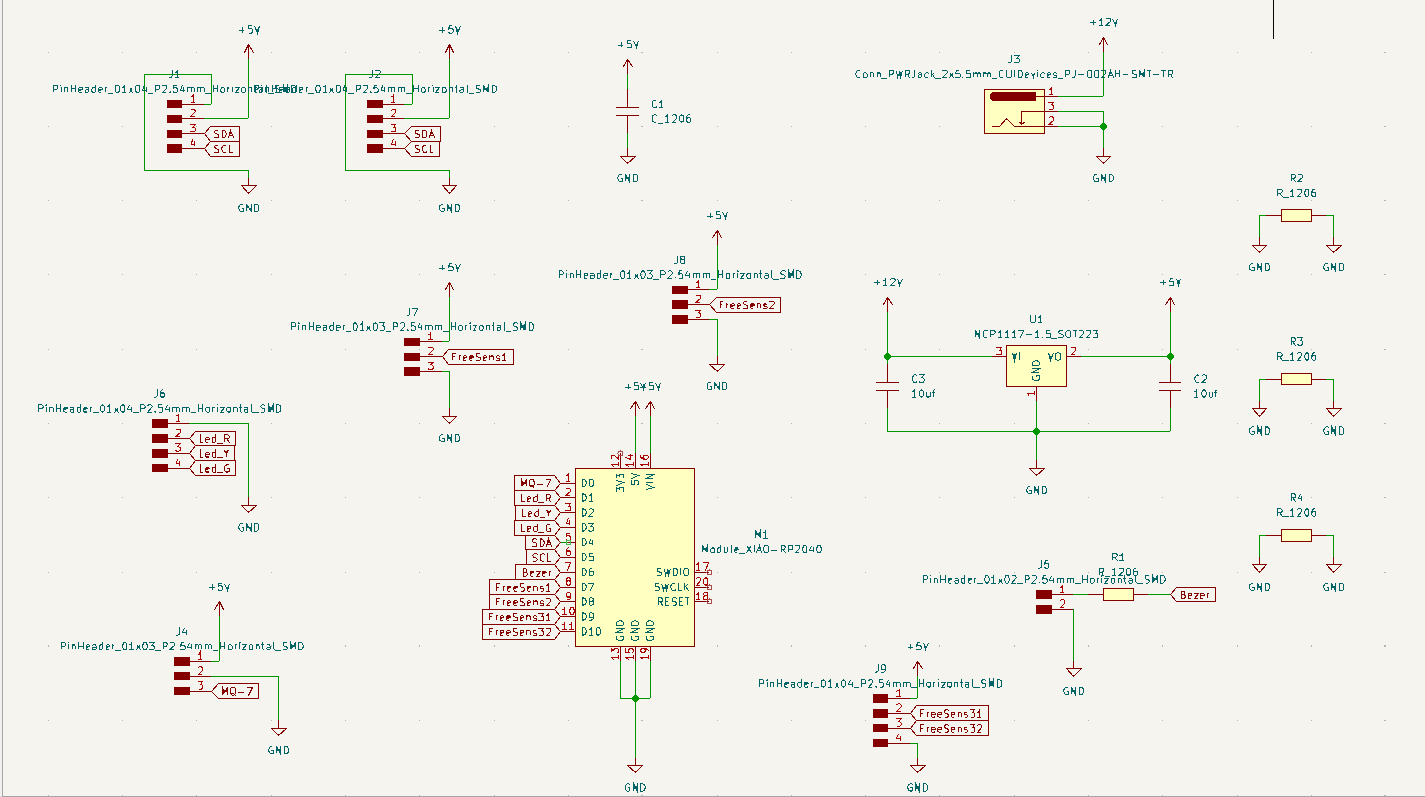Click the SDA label at module pin D4
1425x797 pixels.
543,542
